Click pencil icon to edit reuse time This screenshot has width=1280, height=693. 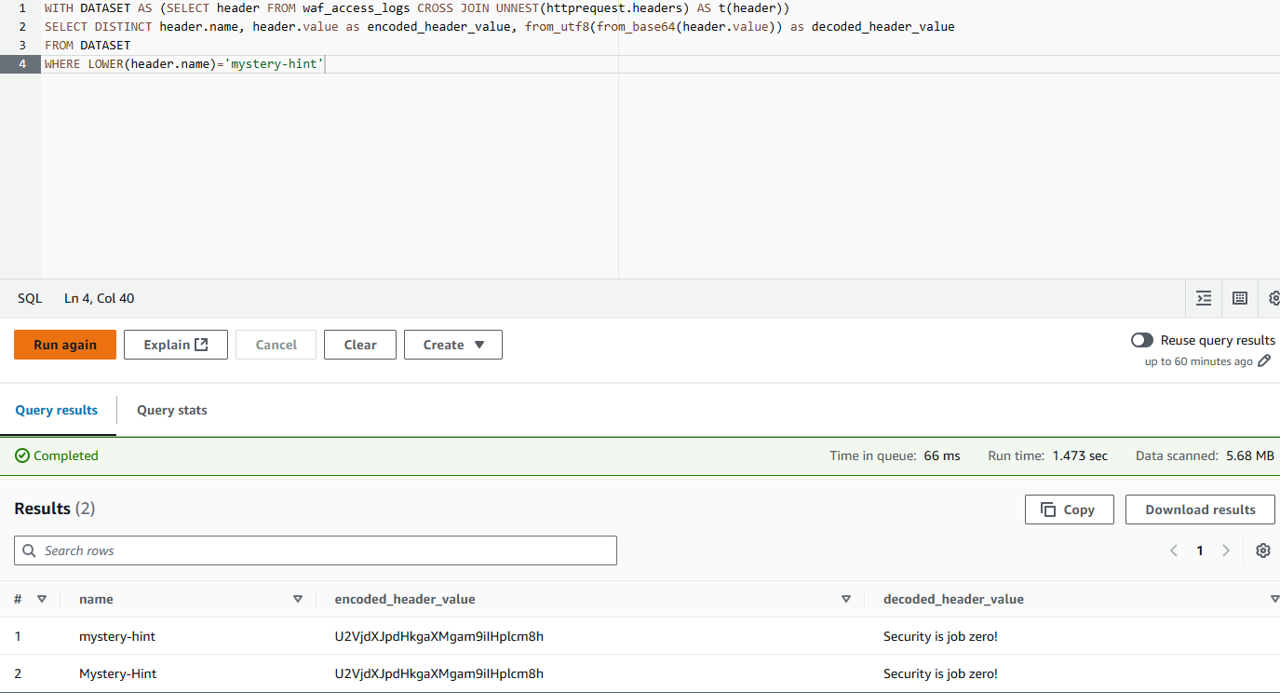click(1265, 361)
